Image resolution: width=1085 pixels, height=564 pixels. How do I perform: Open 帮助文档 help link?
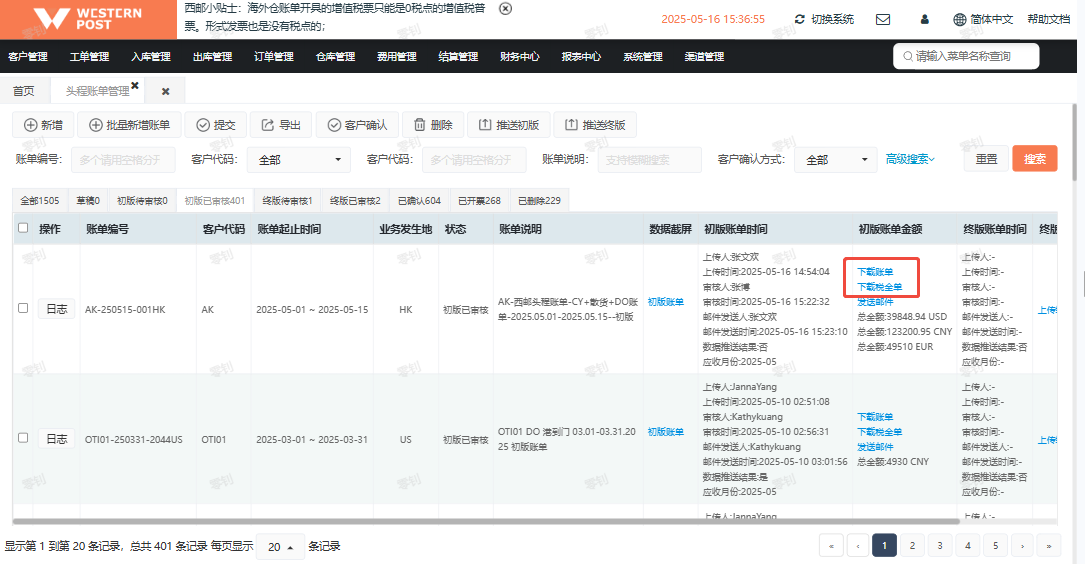click(1048, 19)
